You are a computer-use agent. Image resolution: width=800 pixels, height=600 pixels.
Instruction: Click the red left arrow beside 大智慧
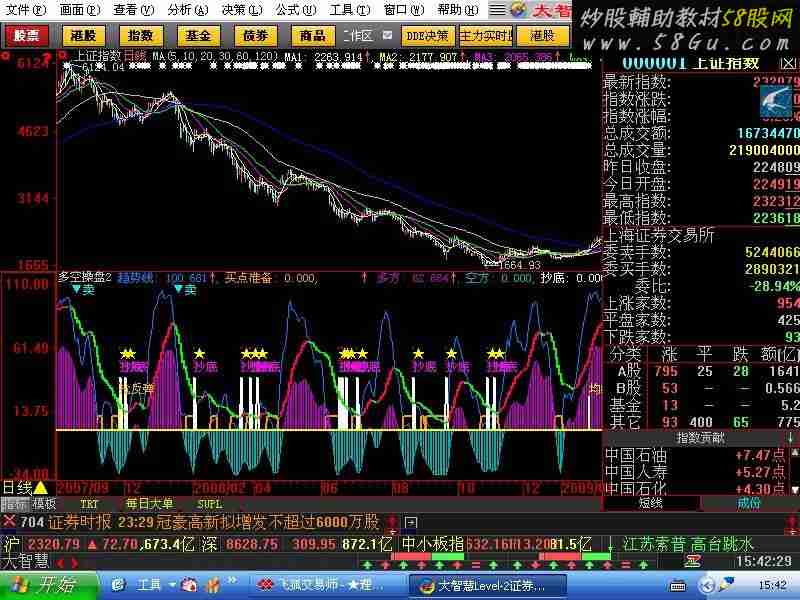(60, 563)
